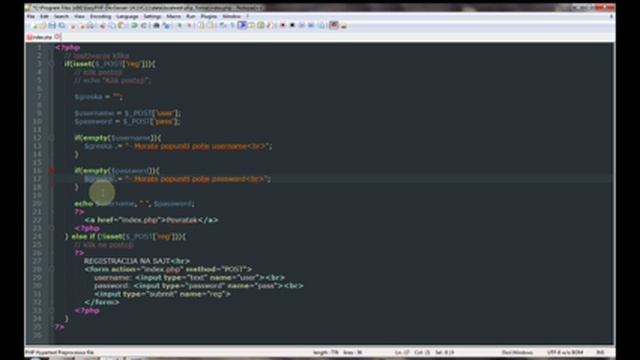Click line number 1 in the margin
Screen dimensions: 640x360
pyautogui.click(x=39, y=48)
